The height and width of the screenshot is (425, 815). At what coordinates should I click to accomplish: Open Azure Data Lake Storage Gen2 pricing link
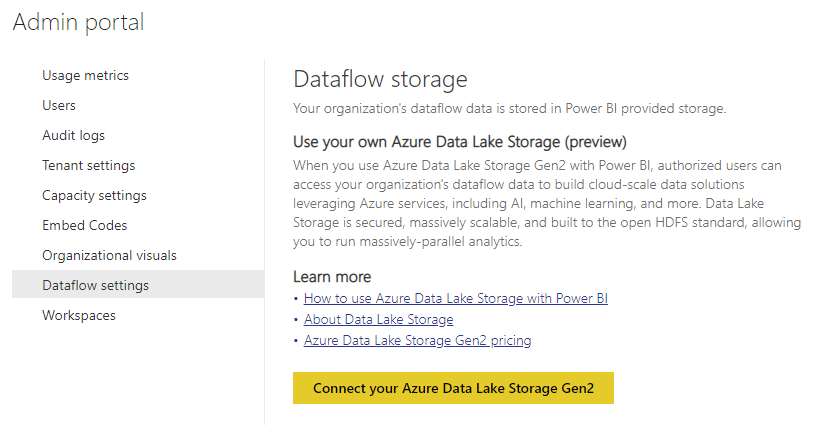tap(417, 340)
